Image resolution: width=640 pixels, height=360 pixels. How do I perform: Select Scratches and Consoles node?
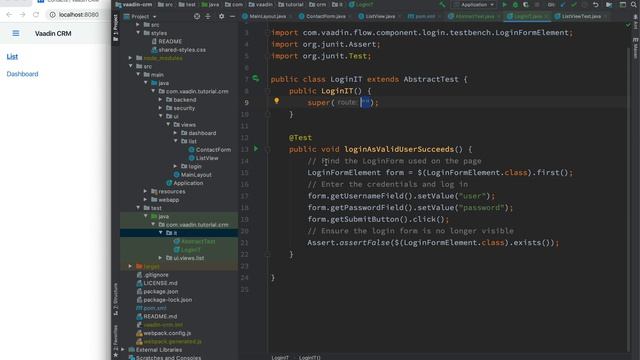pos(164,358)
